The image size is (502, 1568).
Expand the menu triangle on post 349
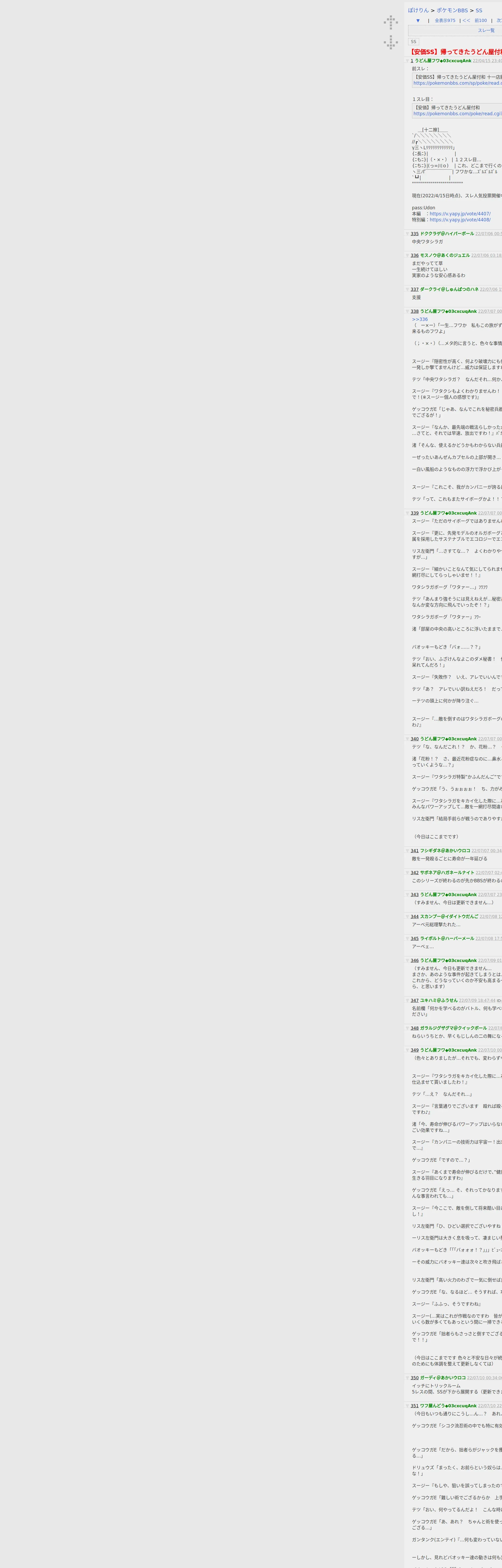(x=408, y=1050)
